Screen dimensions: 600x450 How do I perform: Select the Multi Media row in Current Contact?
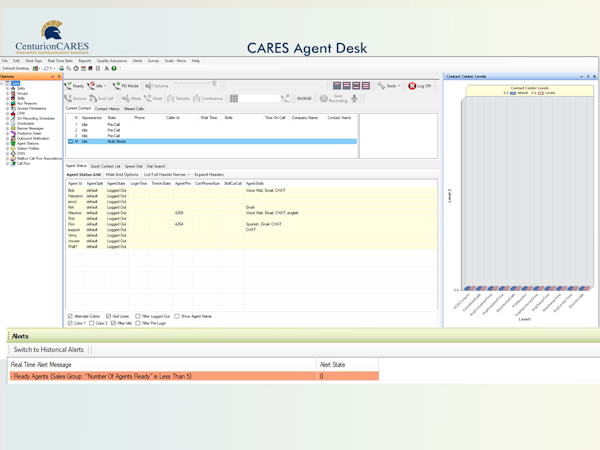[212, 142]
